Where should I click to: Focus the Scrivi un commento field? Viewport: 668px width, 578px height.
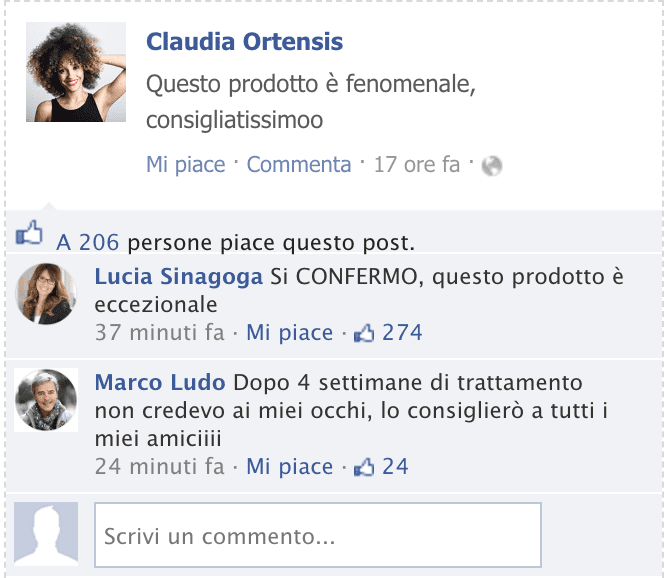click(x=318, y=535)
